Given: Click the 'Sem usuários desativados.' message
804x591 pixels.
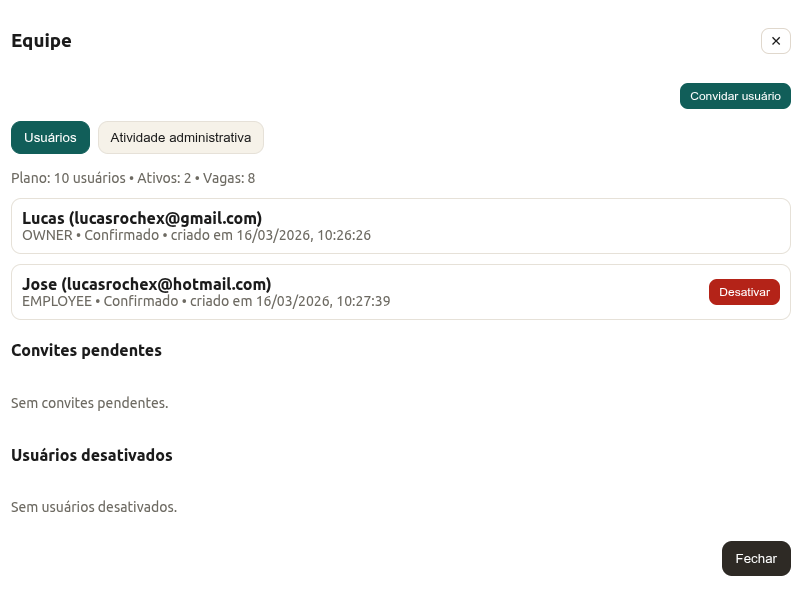Looking at the screenshot, I should pos(94,507).
